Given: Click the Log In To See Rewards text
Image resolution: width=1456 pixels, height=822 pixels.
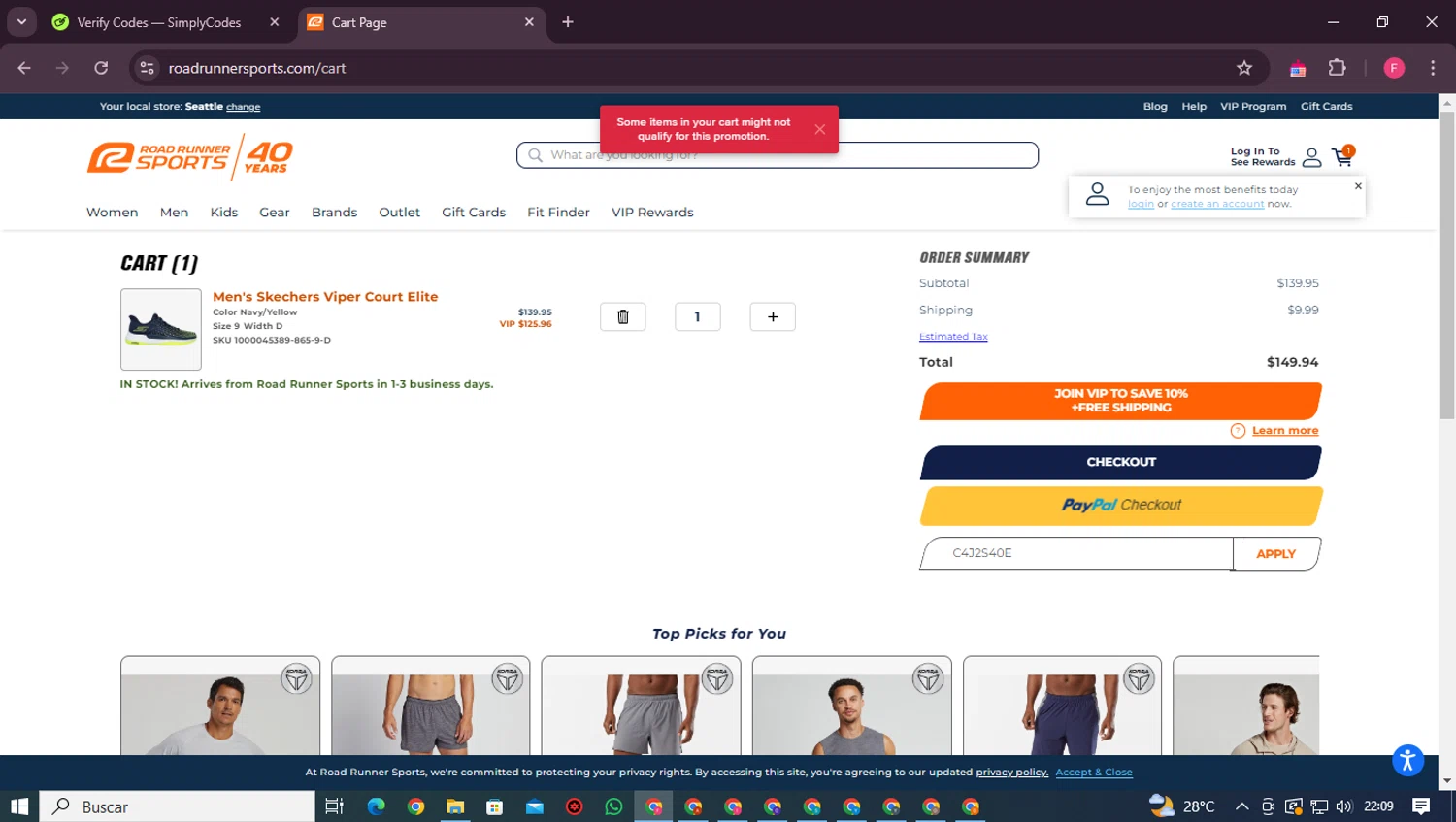Looking at the screenshot, I should 1263,157.
